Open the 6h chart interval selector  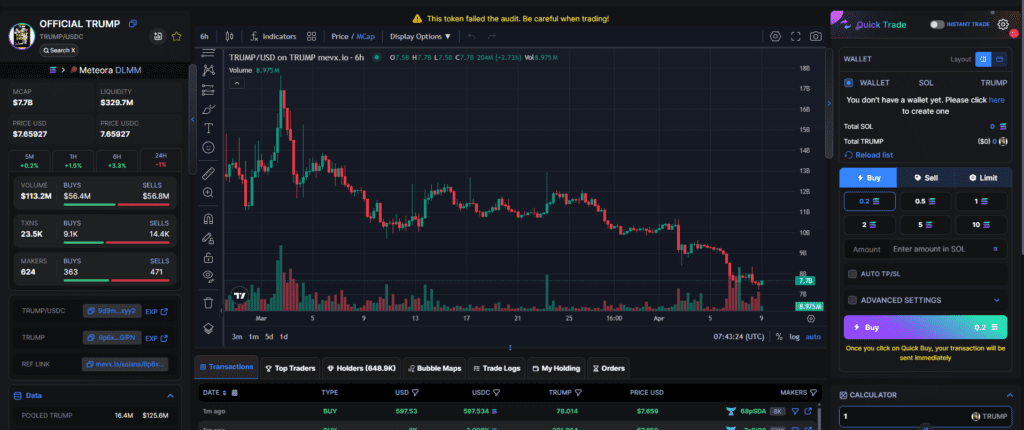pyautogui.click(x=204, y=37)
